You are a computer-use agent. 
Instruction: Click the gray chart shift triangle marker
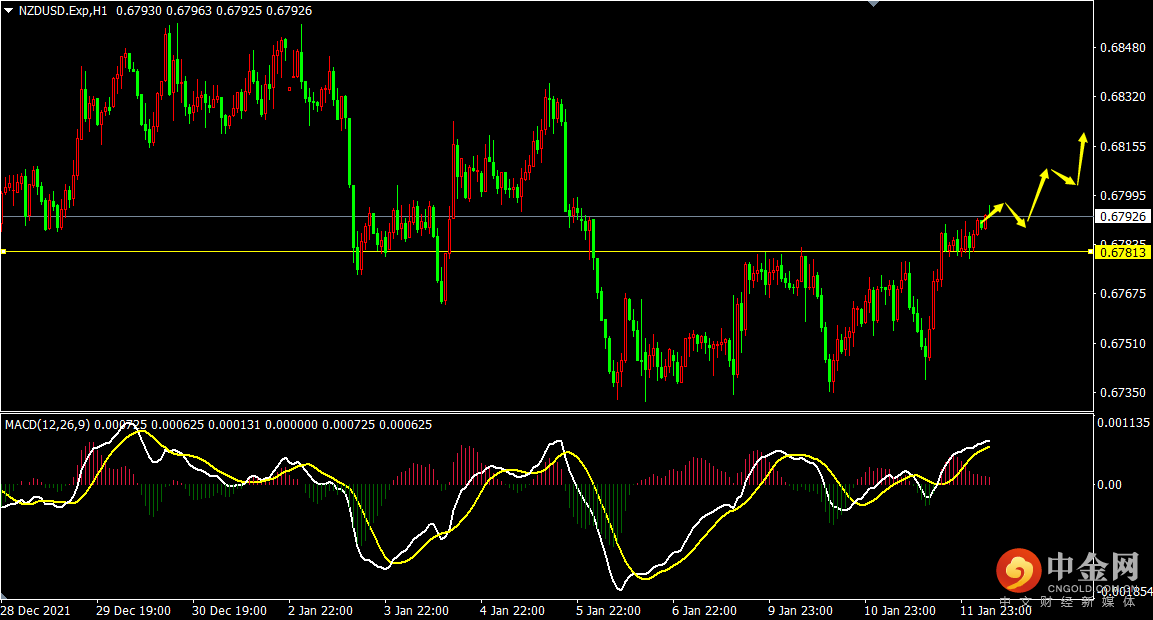point(873,4)
